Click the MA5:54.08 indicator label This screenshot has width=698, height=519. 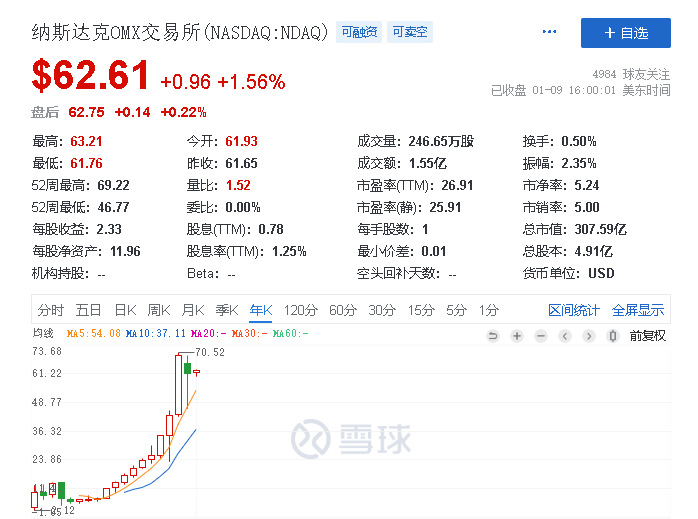click(93, 333)
